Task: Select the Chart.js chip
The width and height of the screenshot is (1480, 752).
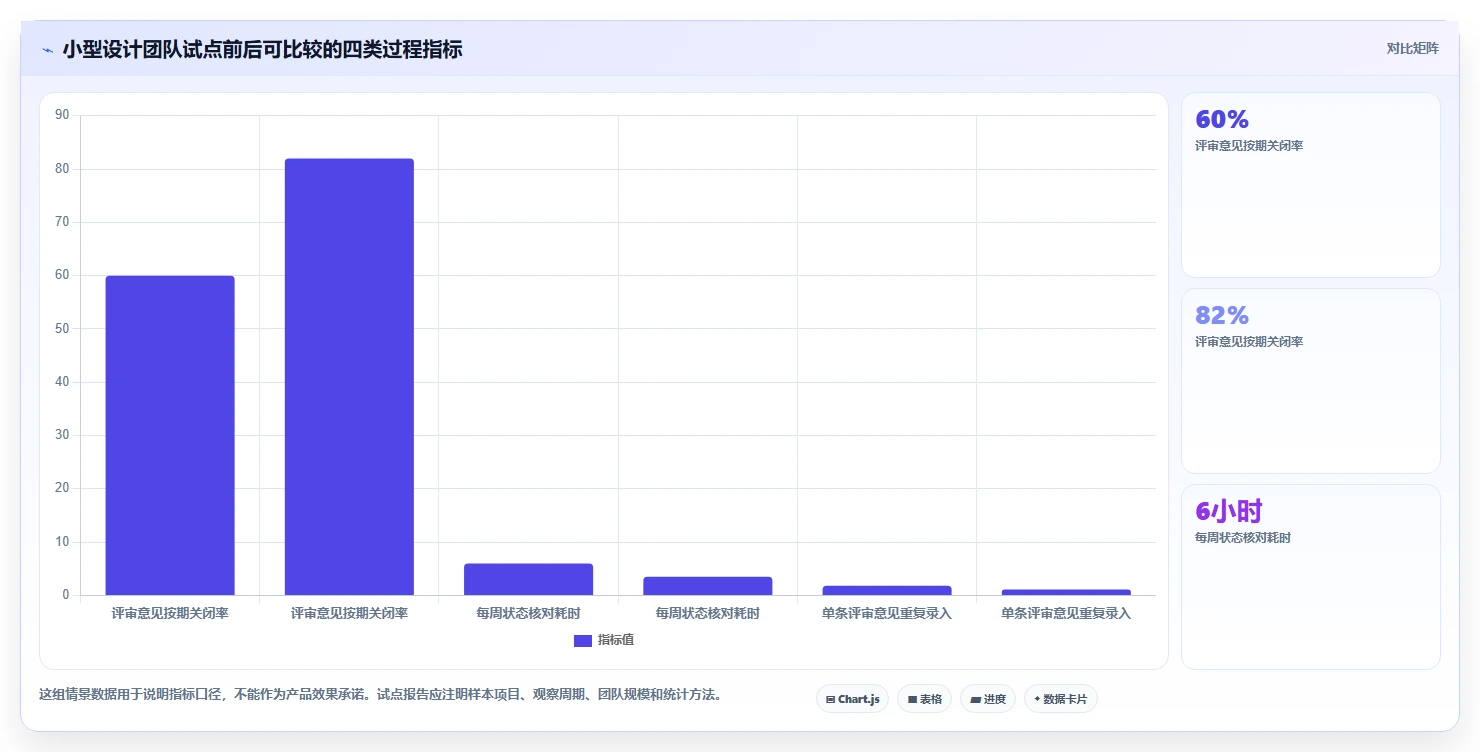Action: [x=852, y=699]
